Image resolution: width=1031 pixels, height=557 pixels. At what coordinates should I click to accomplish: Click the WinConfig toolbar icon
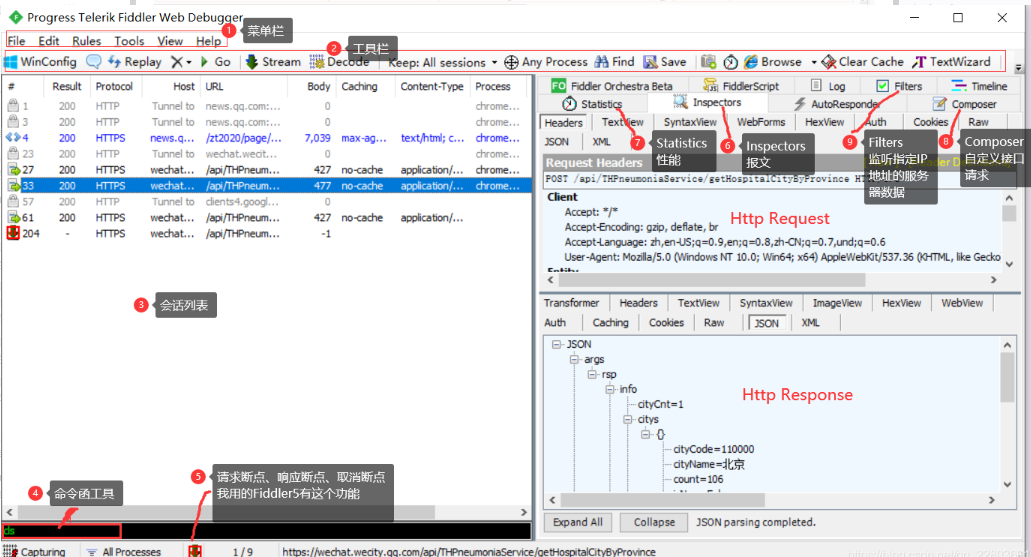click(11, 62)
